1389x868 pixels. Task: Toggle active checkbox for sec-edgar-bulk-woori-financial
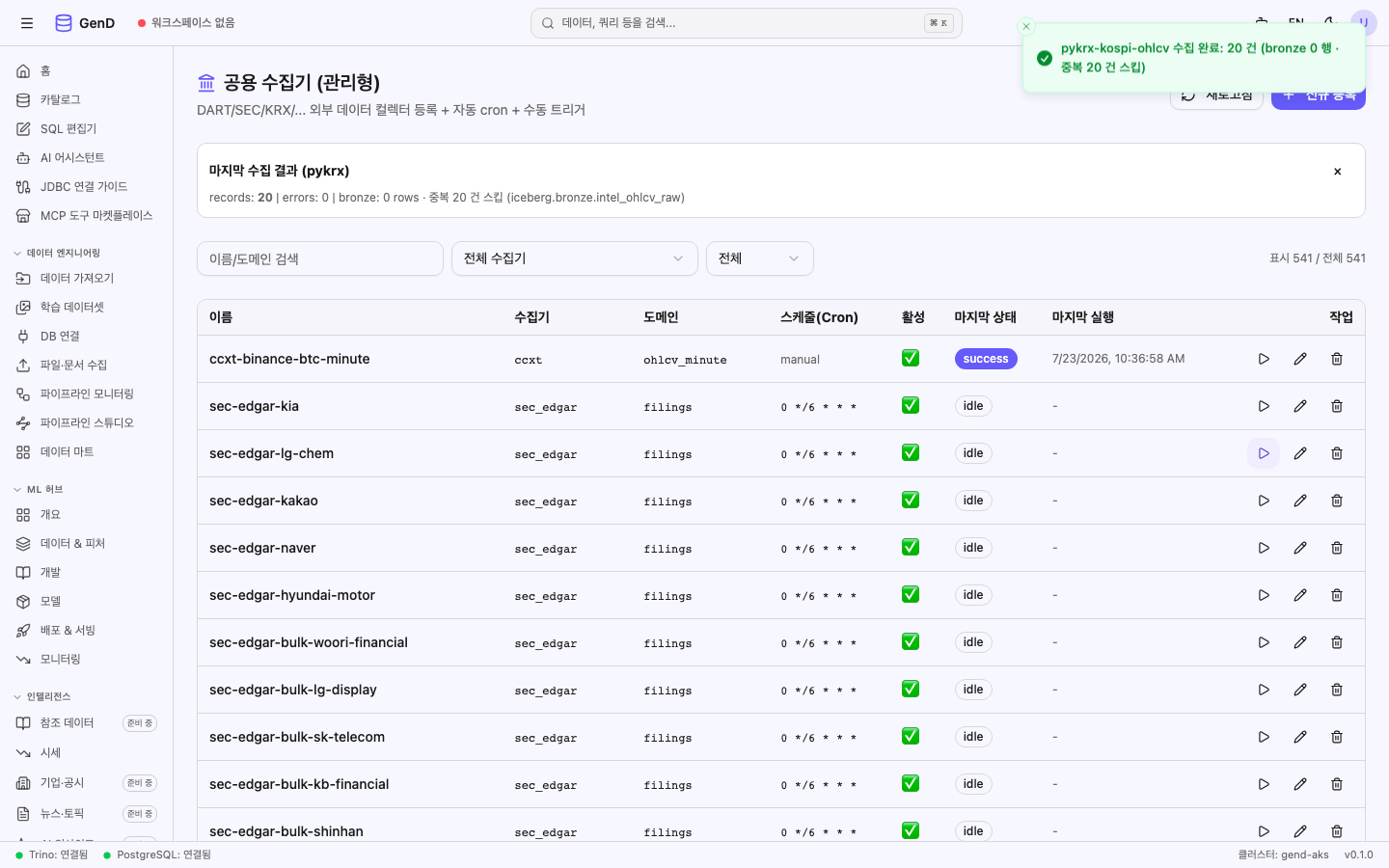coord(911,641)
